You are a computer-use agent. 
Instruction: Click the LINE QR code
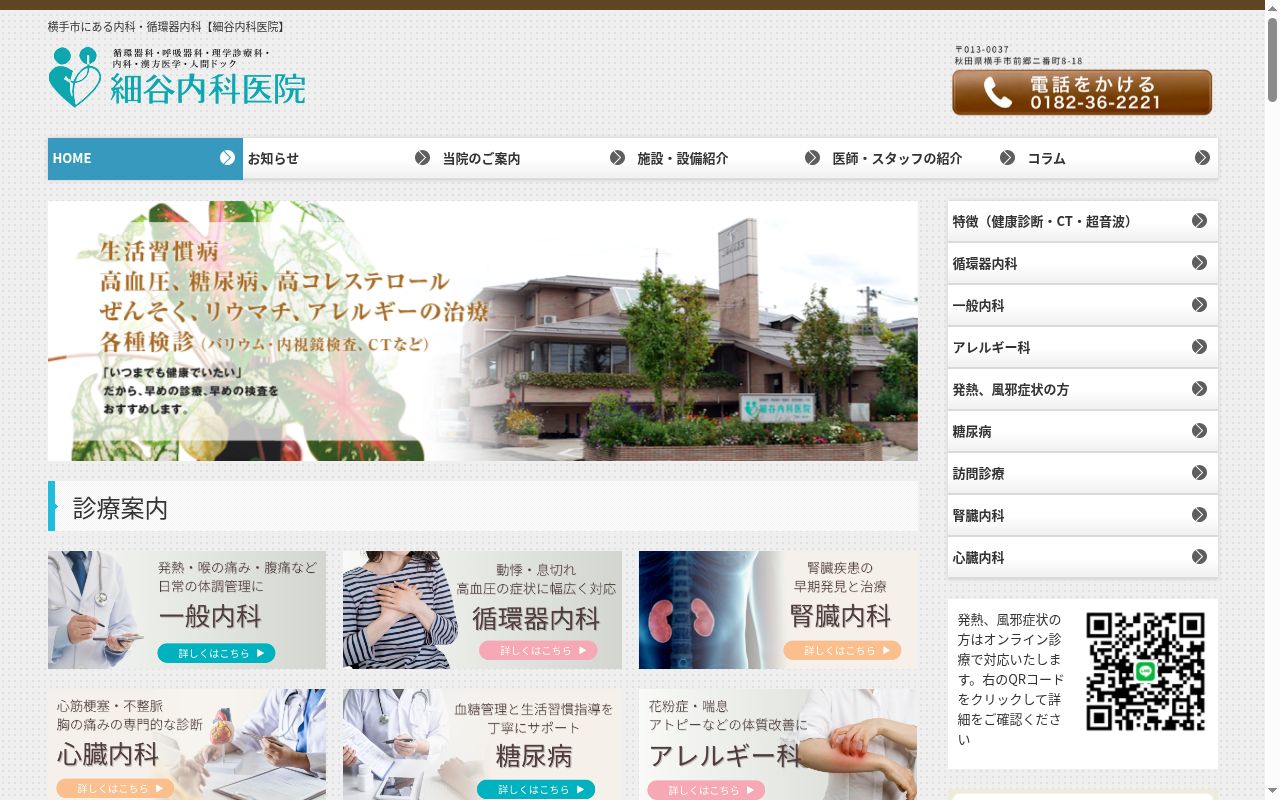(1145, 671)
